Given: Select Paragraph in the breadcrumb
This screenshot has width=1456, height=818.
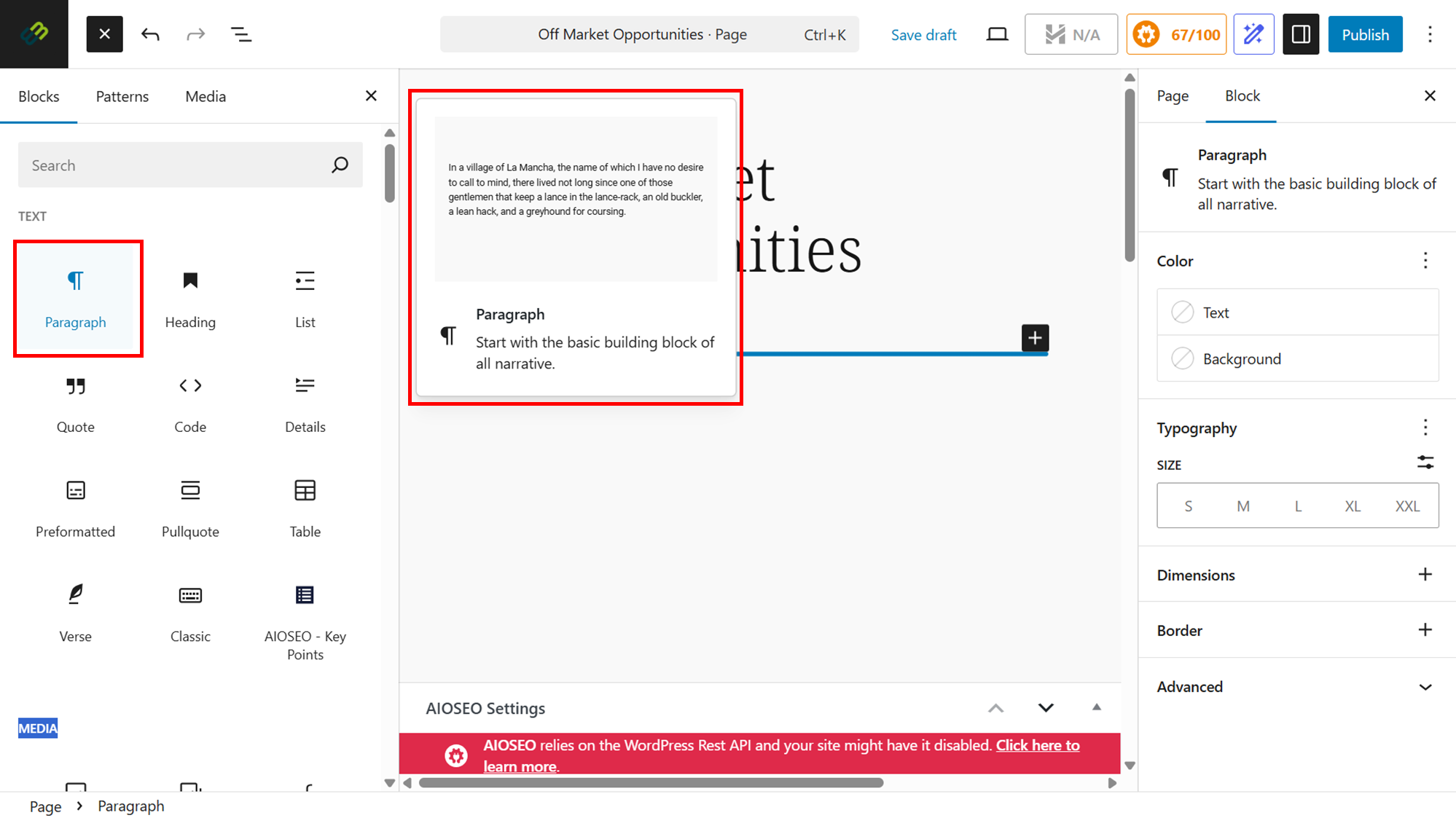Looking at the screenshot, I should pos(131,806).
